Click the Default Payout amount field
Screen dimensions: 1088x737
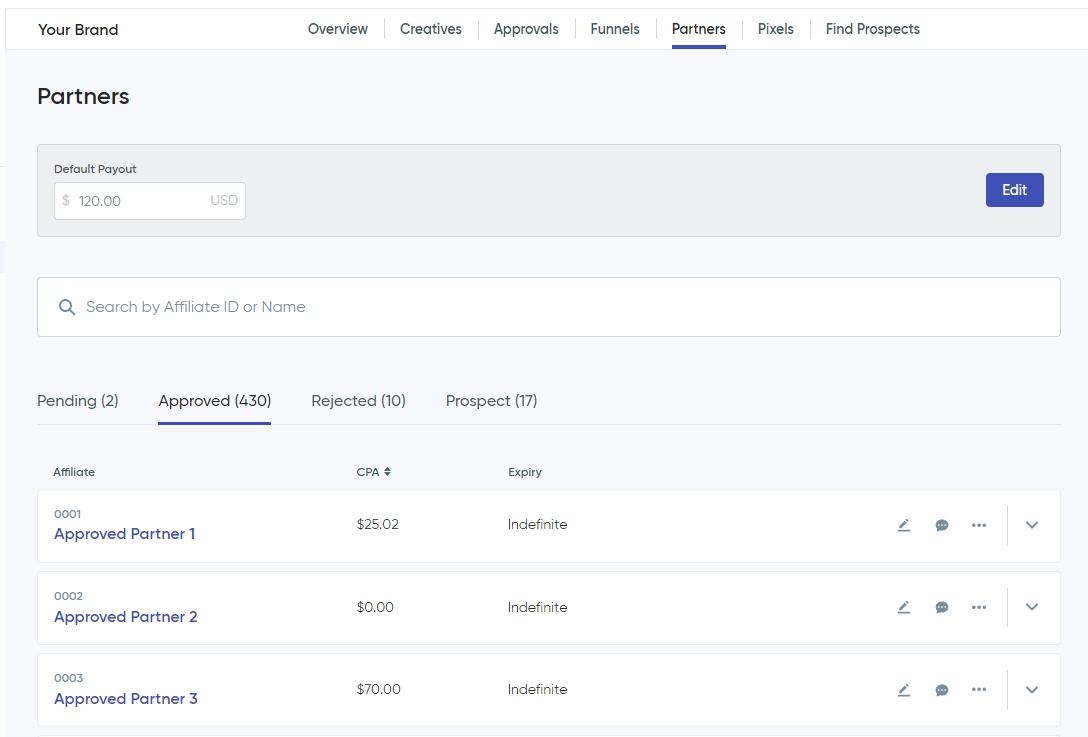[x=150, y=201]
